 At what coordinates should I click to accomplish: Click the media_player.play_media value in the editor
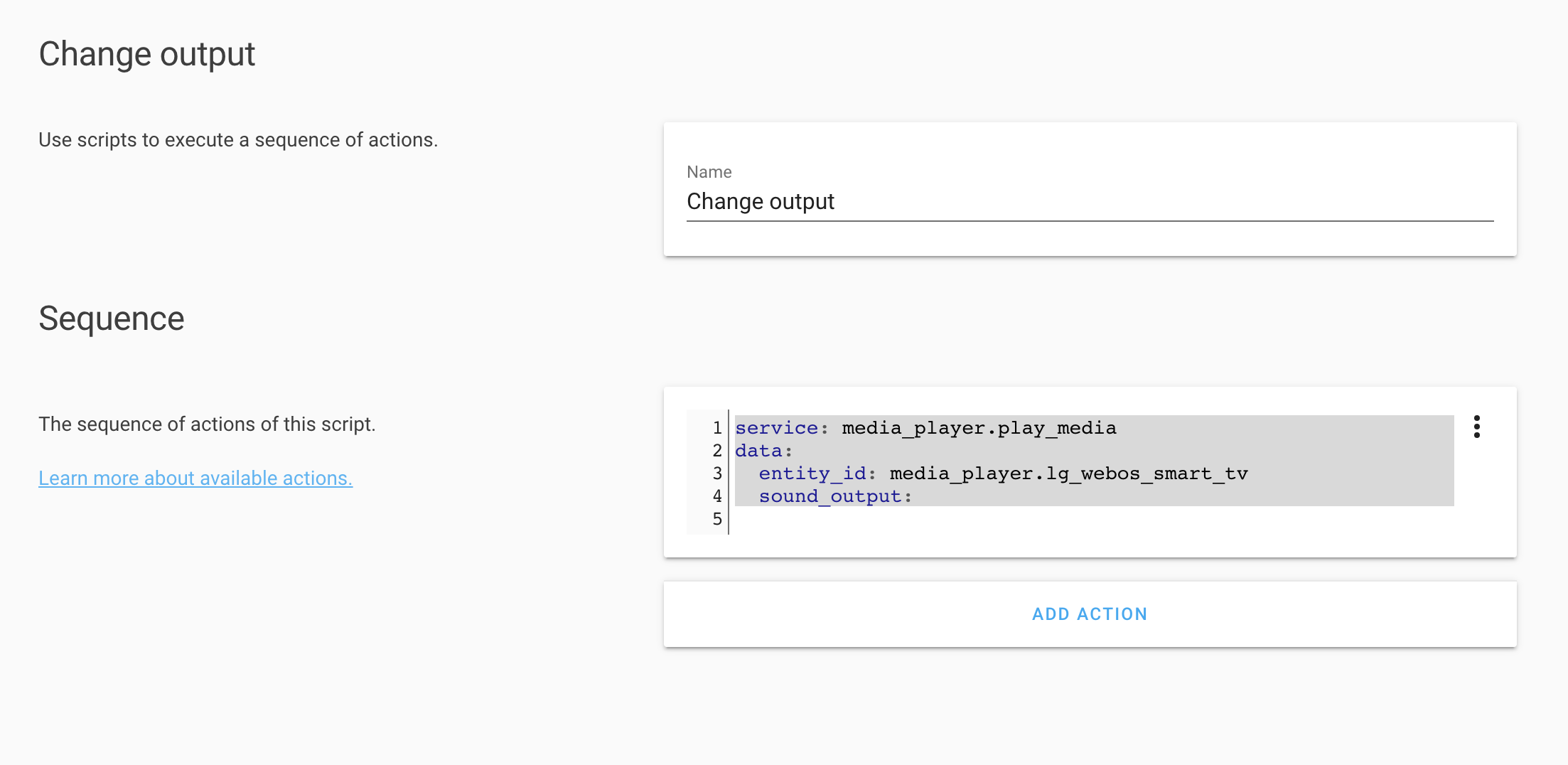click(x=979, y=428)
